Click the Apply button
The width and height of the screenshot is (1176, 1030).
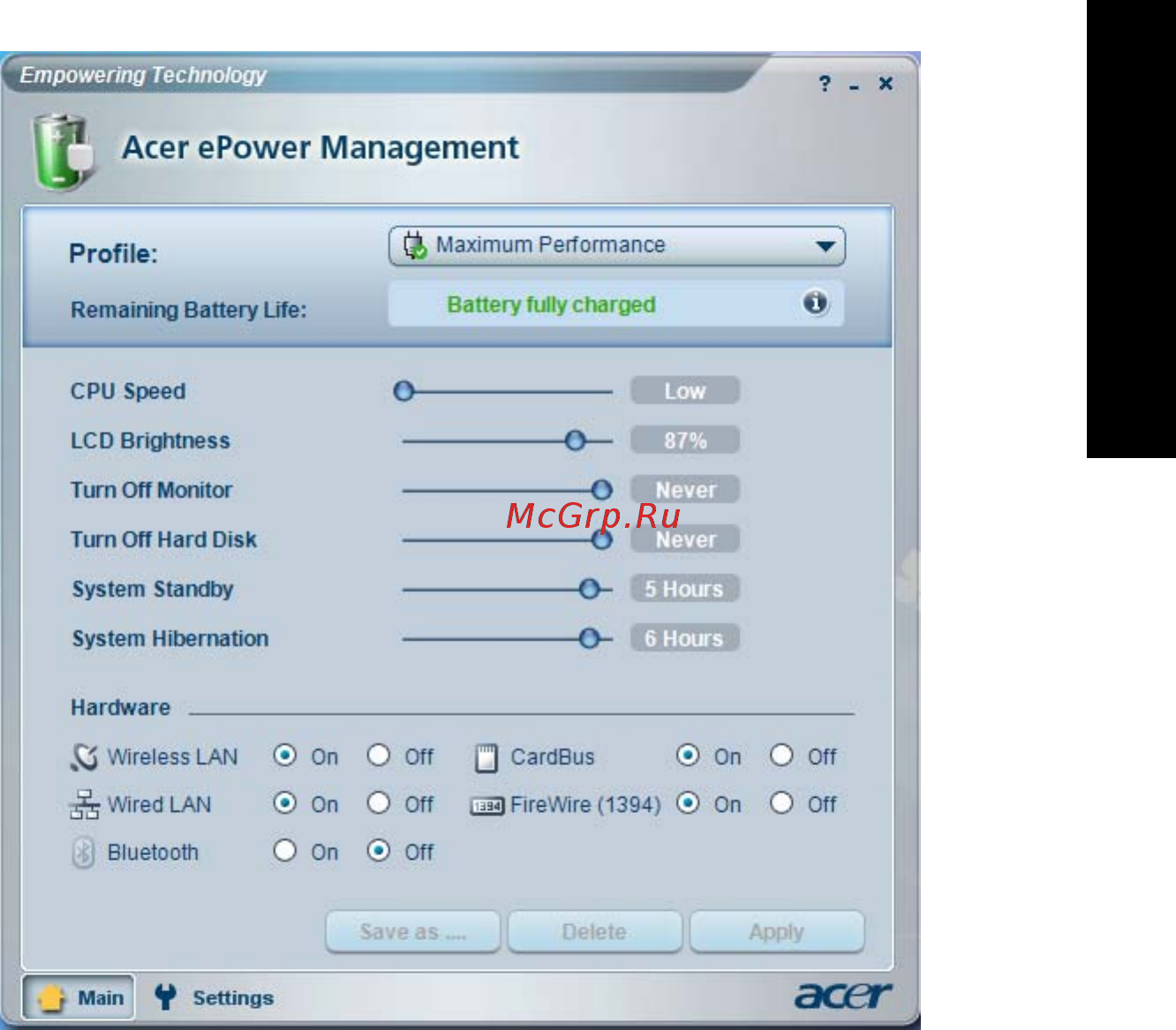pos(776,932)
